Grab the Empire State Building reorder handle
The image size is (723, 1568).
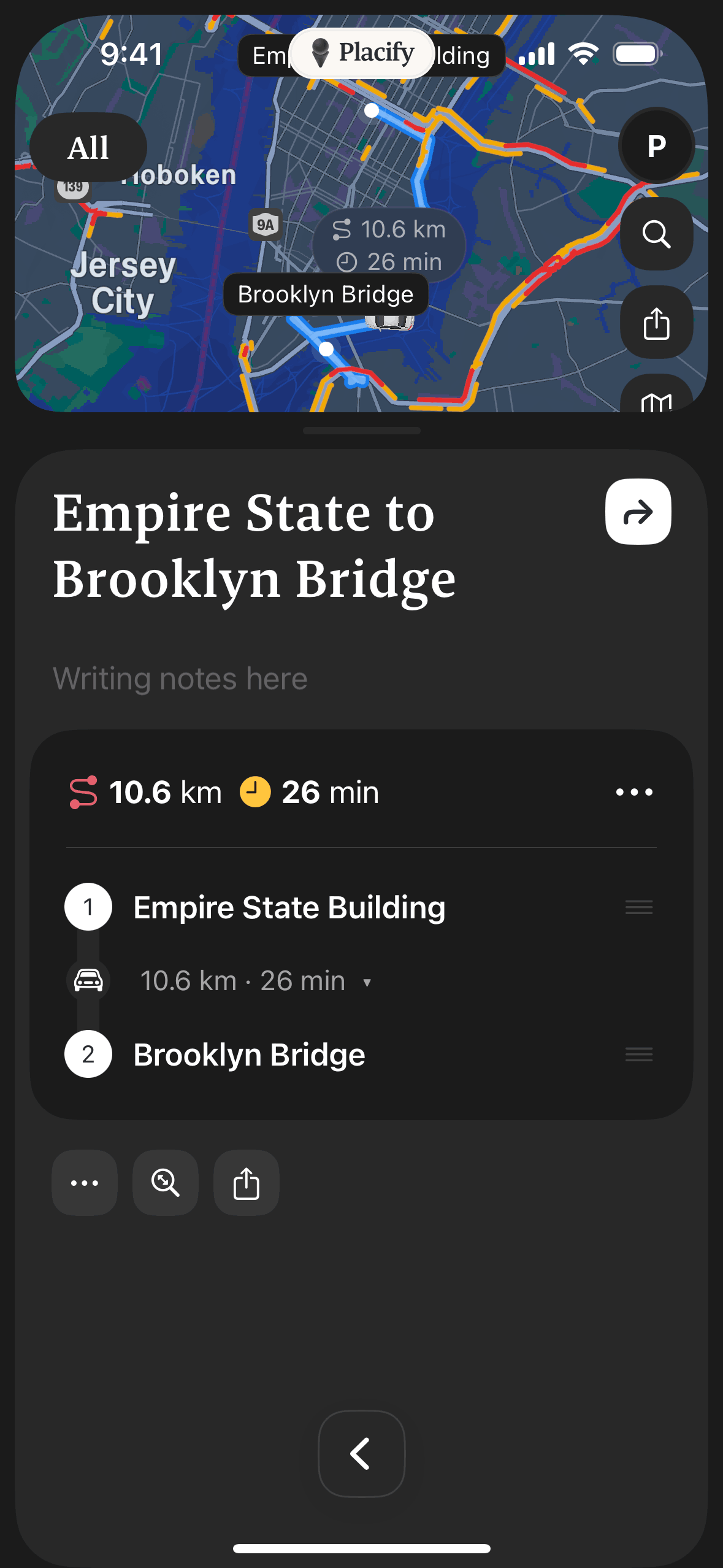pyautogui.click(x=638, y=907)
